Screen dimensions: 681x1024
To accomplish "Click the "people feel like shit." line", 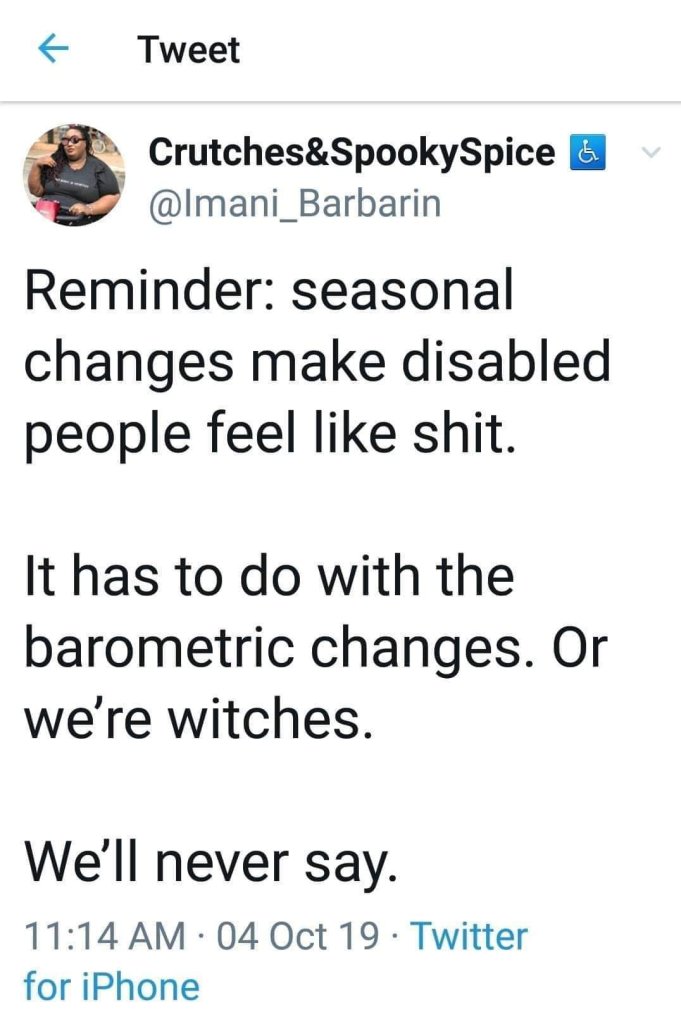I will (x=270, y=432).
